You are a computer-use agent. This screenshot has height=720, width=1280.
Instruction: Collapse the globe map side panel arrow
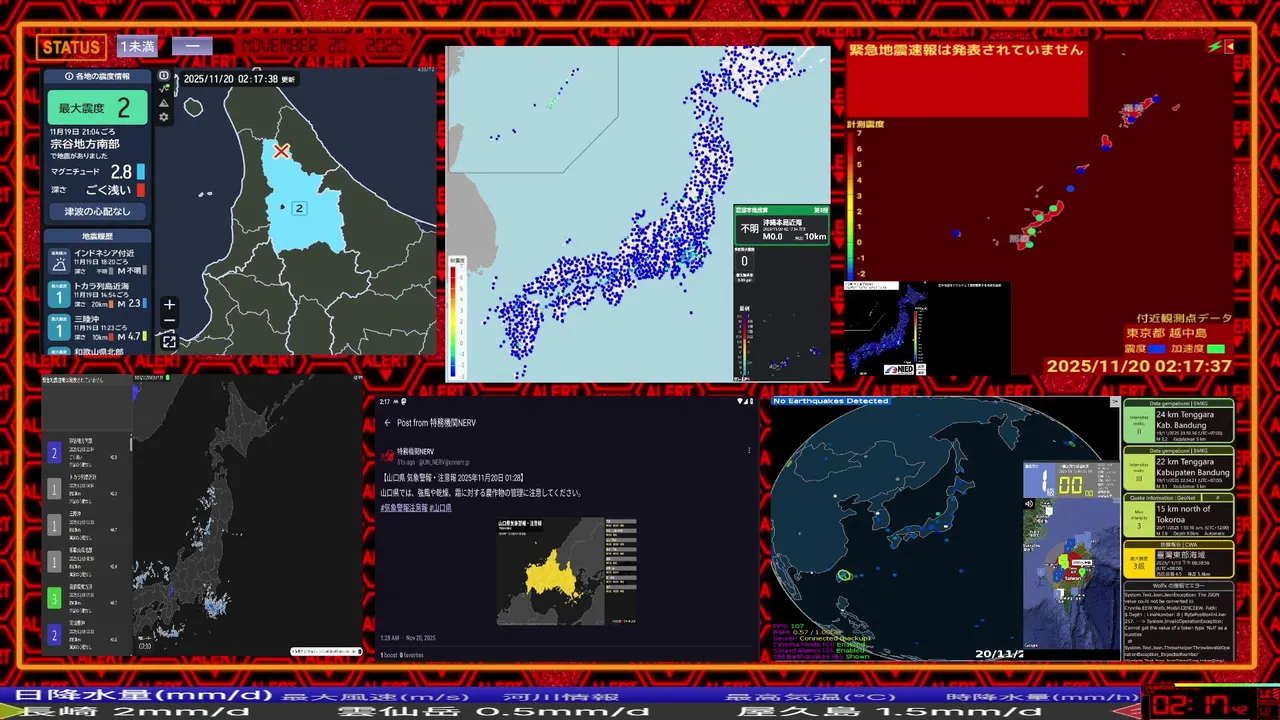1115,402
